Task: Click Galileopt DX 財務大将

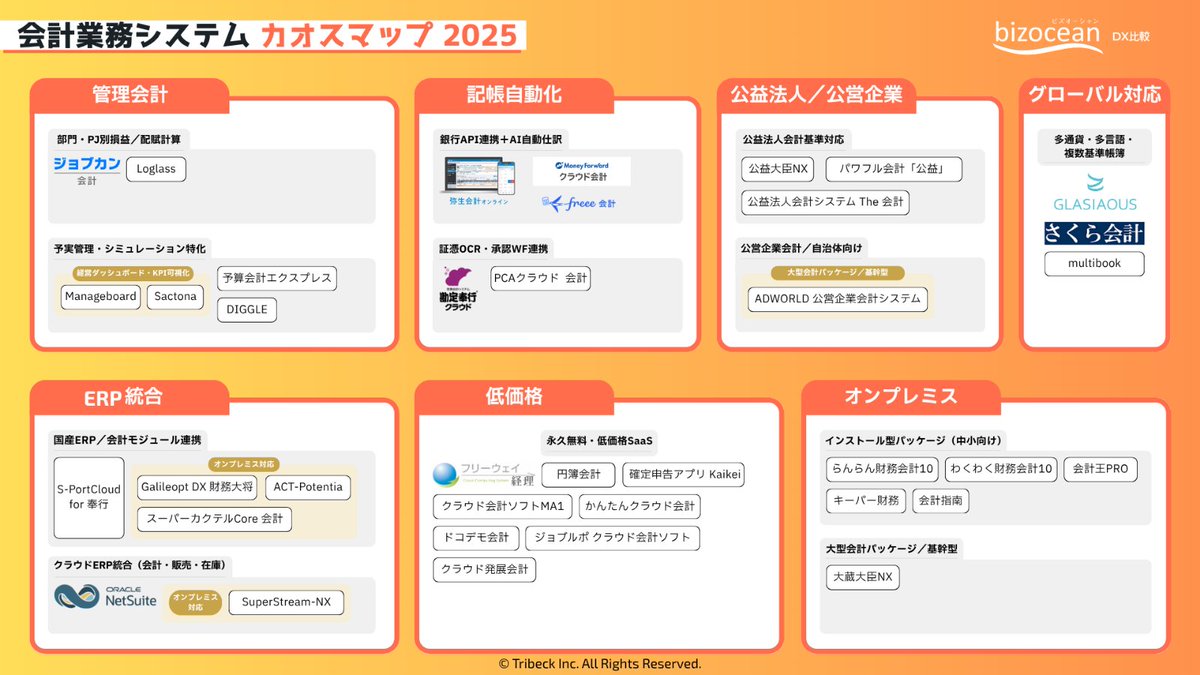Action: pos(197,488)
